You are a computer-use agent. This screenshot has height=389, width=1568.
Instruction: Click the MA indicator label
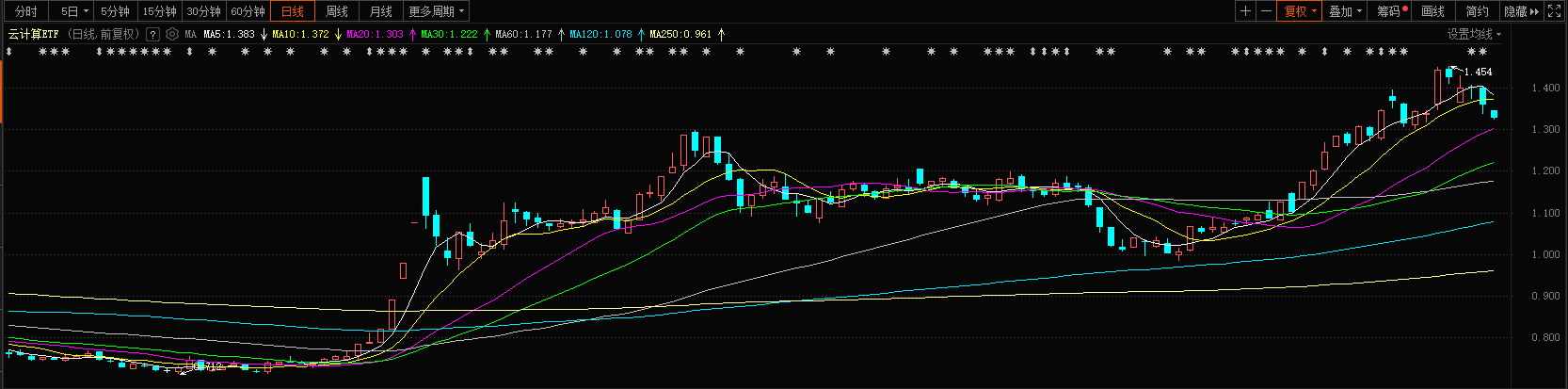(x=190, y=34)
